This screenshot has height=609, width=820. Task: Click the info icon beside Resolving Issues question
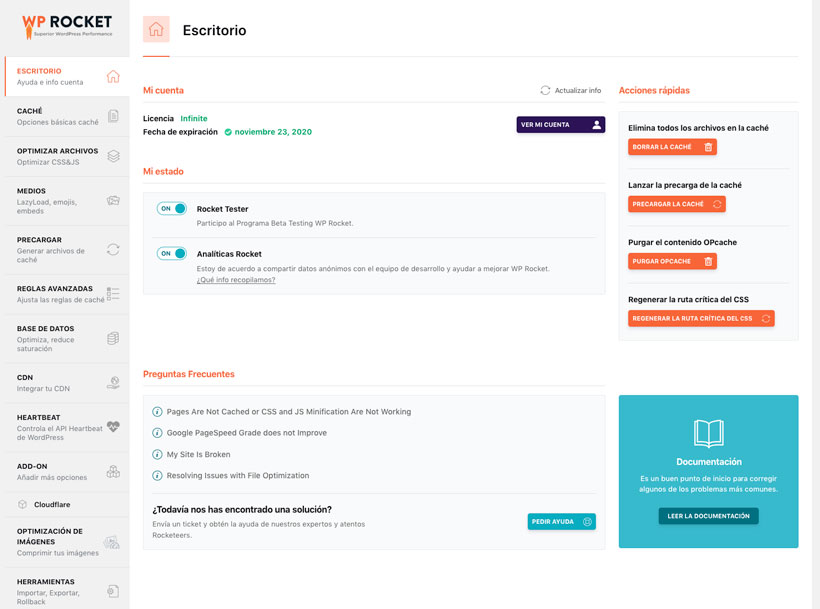157,475
